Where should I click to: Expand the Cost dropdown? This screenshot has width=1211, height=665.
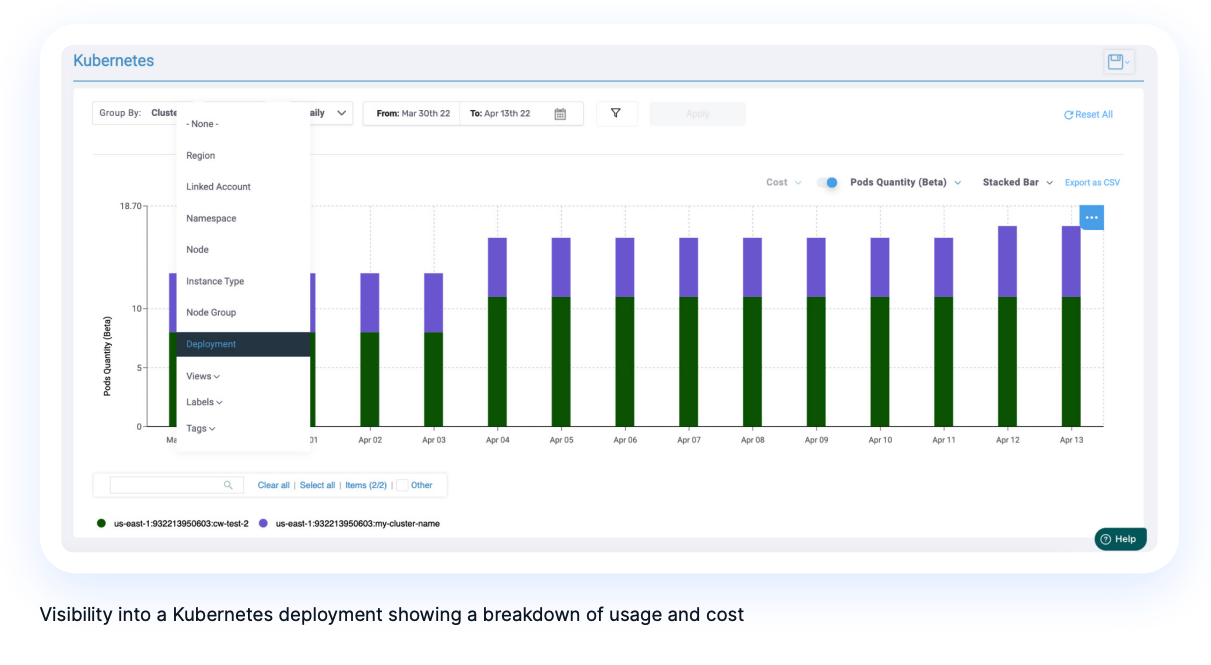(784, 183)
